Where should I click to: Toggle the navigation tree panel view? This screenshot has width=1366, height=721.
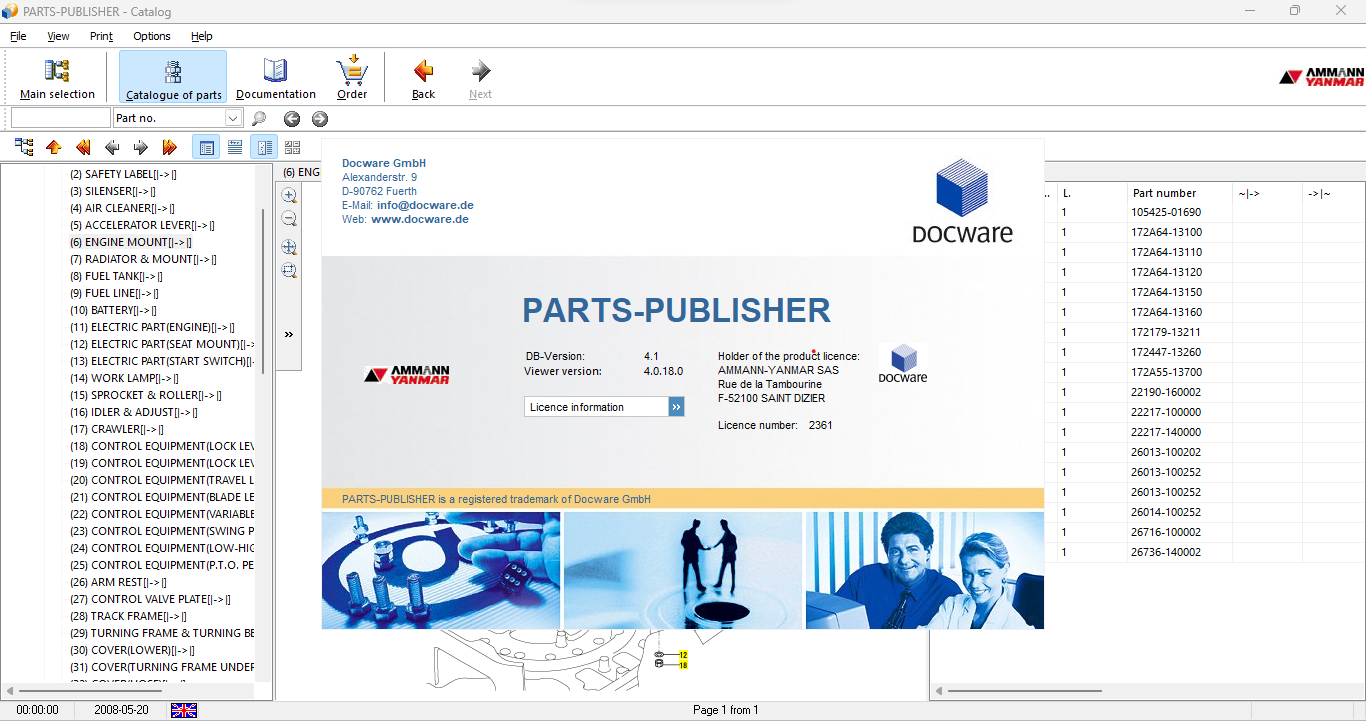point(206,148)
